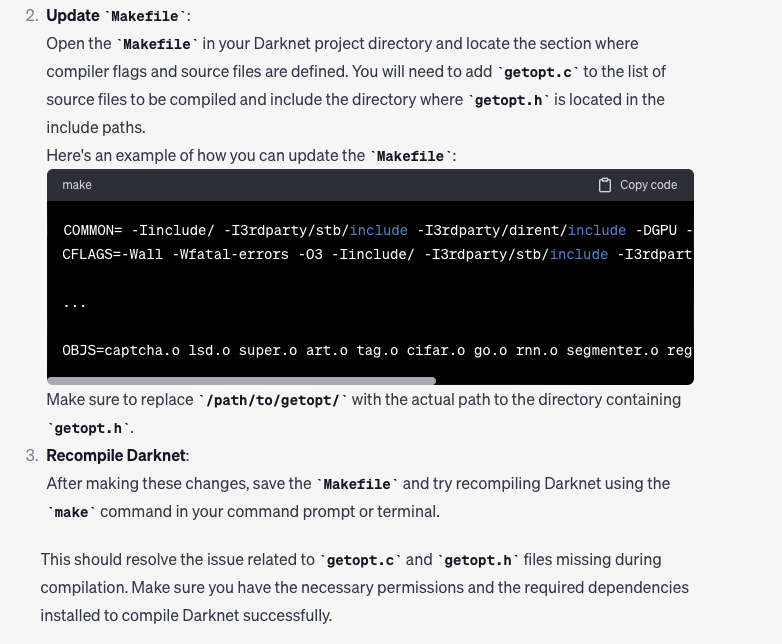Click the 'make' language label on code block

point(77,185)
